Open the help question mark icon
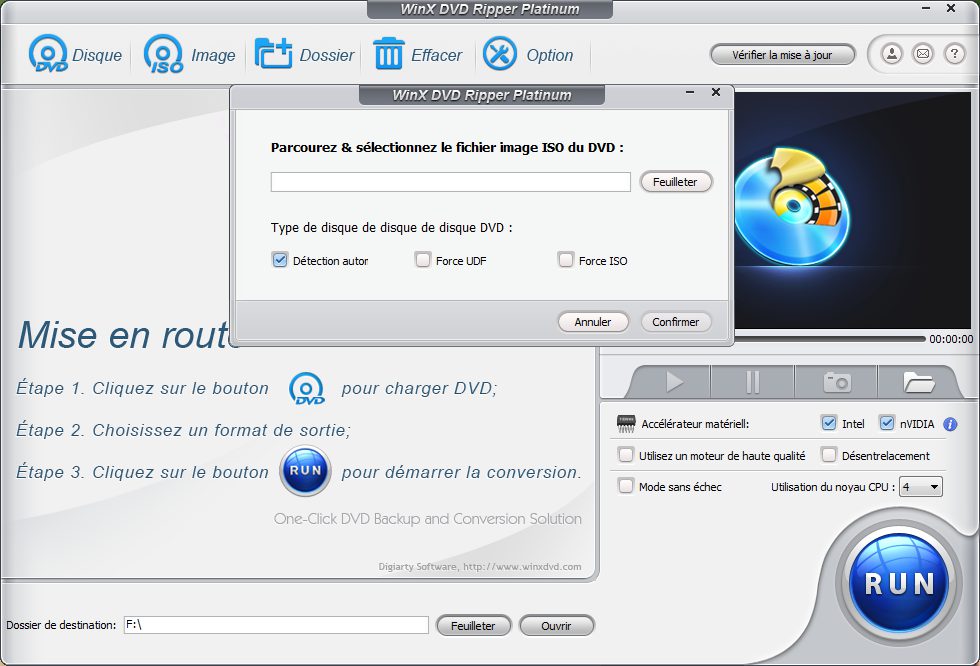980x666 pixels. (x=954, y=54)
